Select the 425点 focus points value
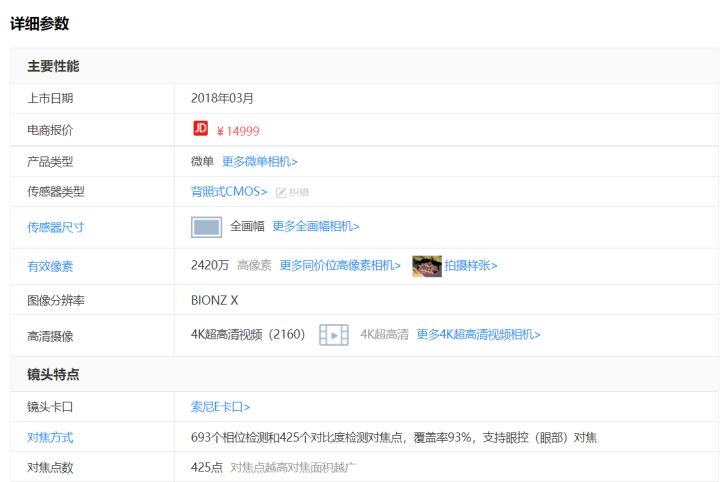 (x=207, y=467)
